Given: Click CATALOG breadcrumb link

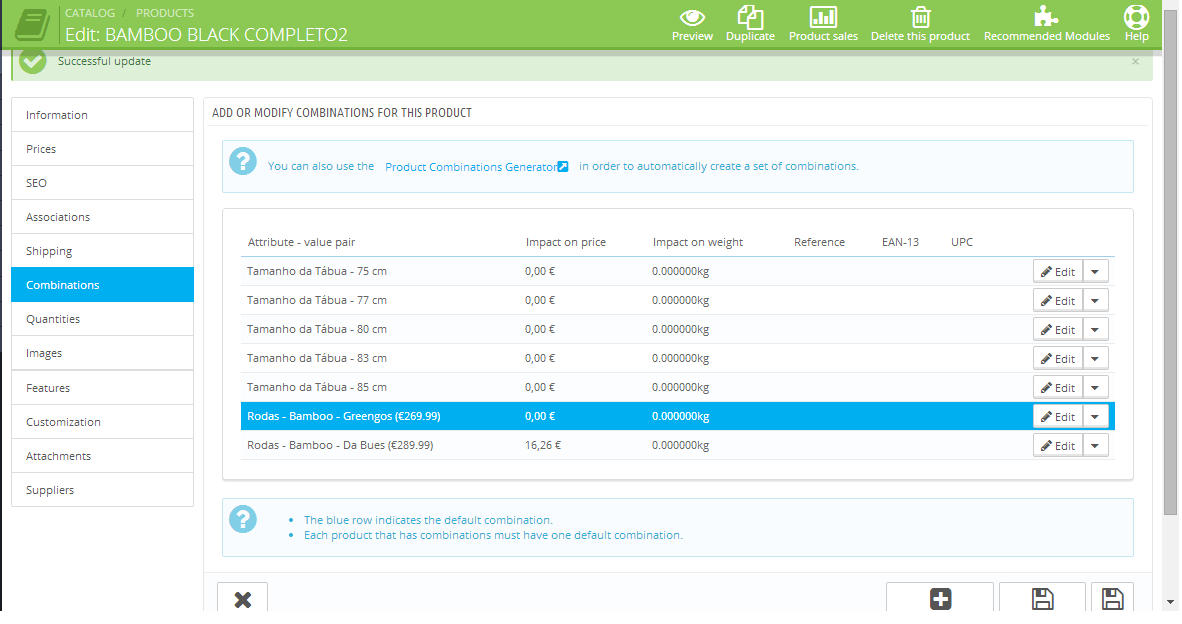Looking at the screenshot, I should (x=90, y=13).
